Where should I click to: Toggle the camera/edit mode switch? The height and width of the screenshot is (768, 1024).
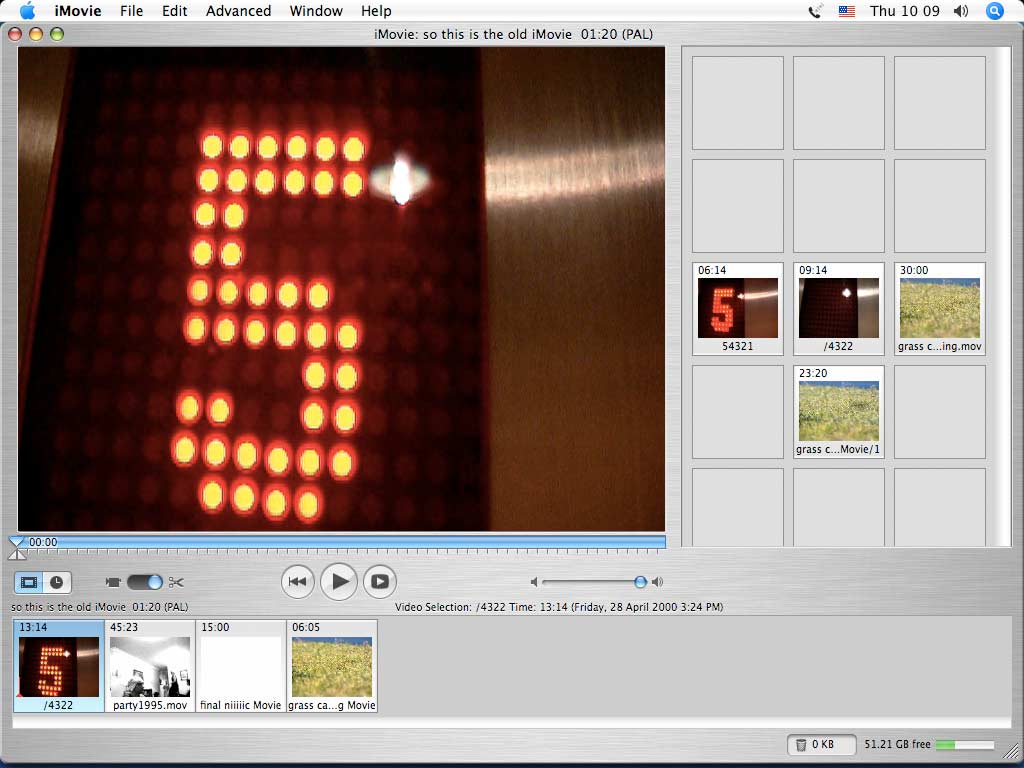[144, 582]
